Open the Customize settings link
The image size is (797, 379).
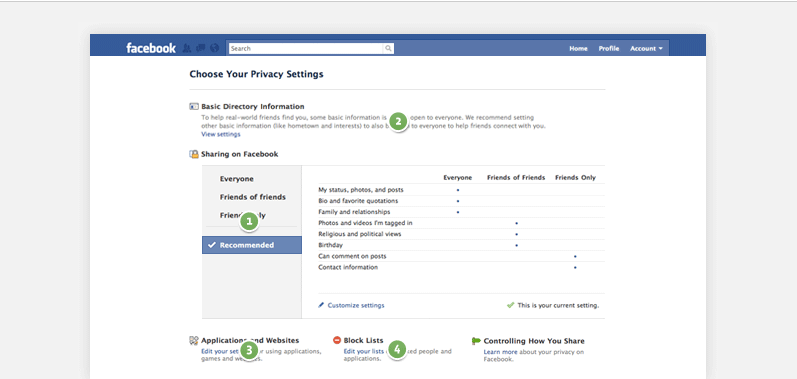pyautogui.click(x=356, y=305)
